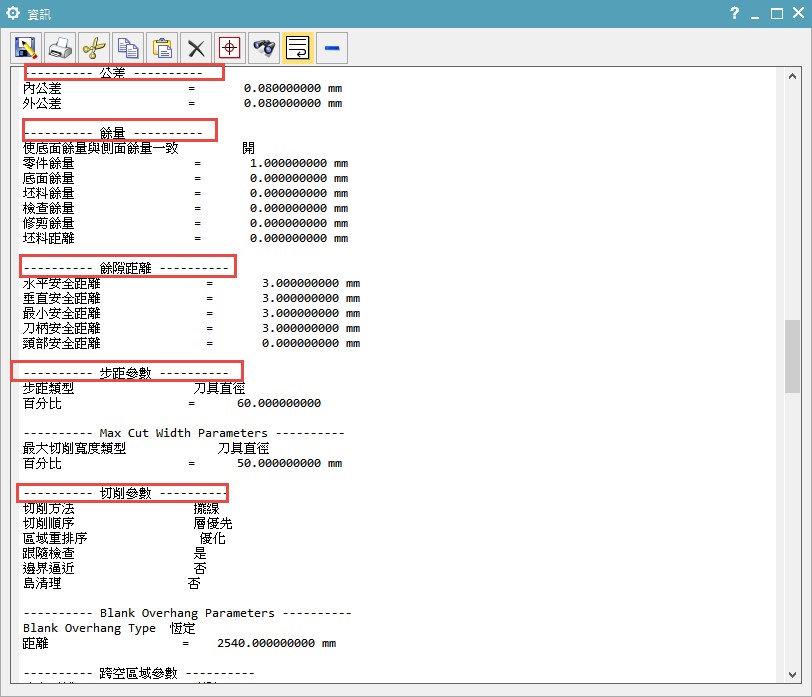
Task: Maximize the 資訊 window
Action: 777,13
